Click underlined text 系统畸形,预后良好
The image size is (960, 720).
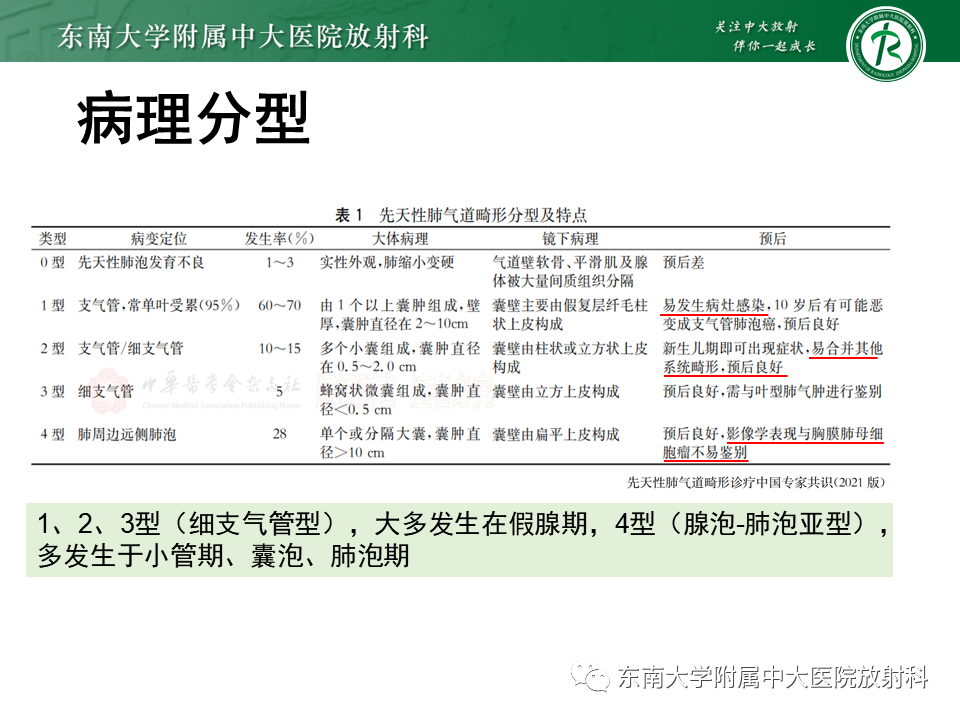(723, 367)
